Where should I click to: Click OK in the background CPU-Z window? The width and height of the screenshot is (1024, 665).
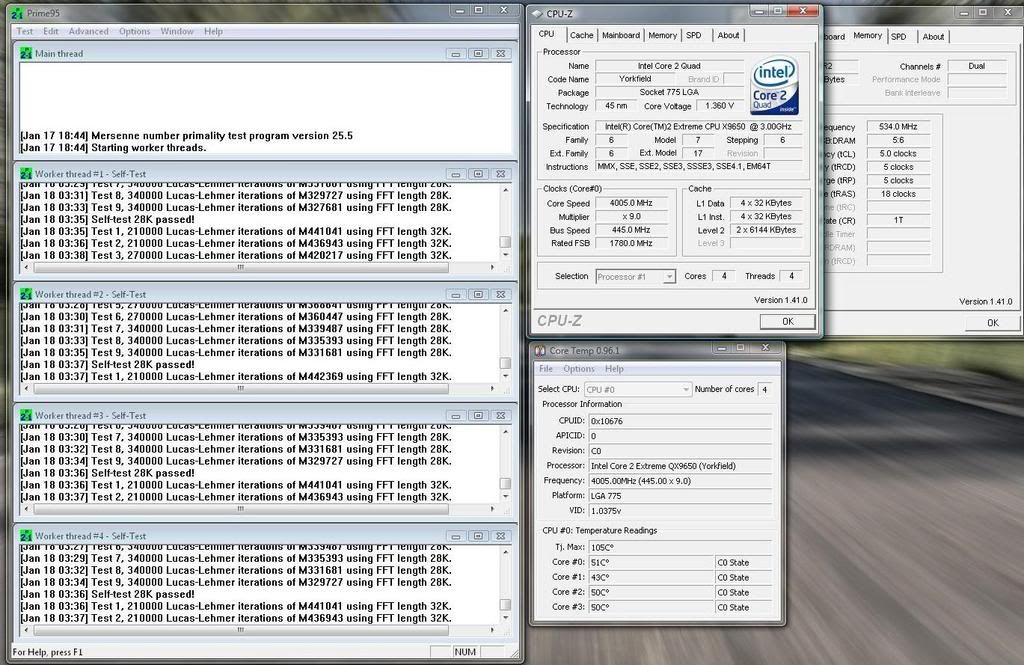tap(993, 323)
